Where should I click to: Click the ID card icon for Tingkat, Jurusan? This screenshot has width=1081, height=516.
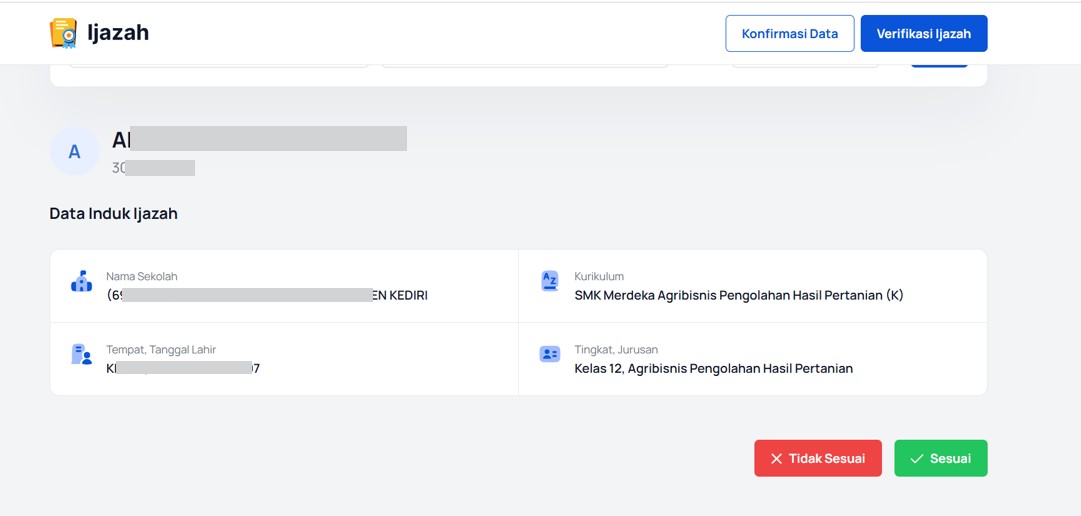point(549,355)
